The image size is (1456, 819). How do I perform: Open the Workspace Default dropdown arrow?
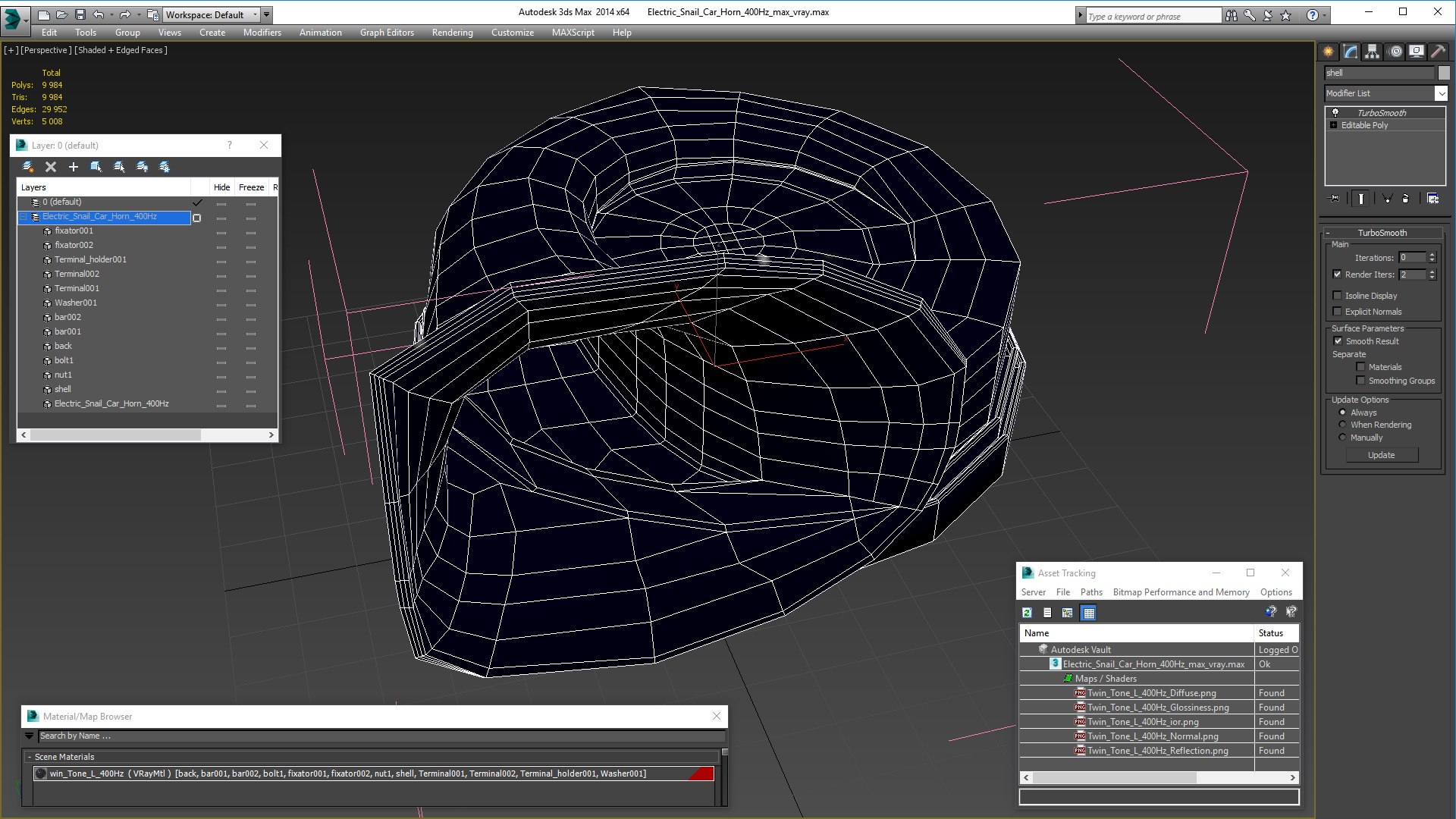point(256,14)
